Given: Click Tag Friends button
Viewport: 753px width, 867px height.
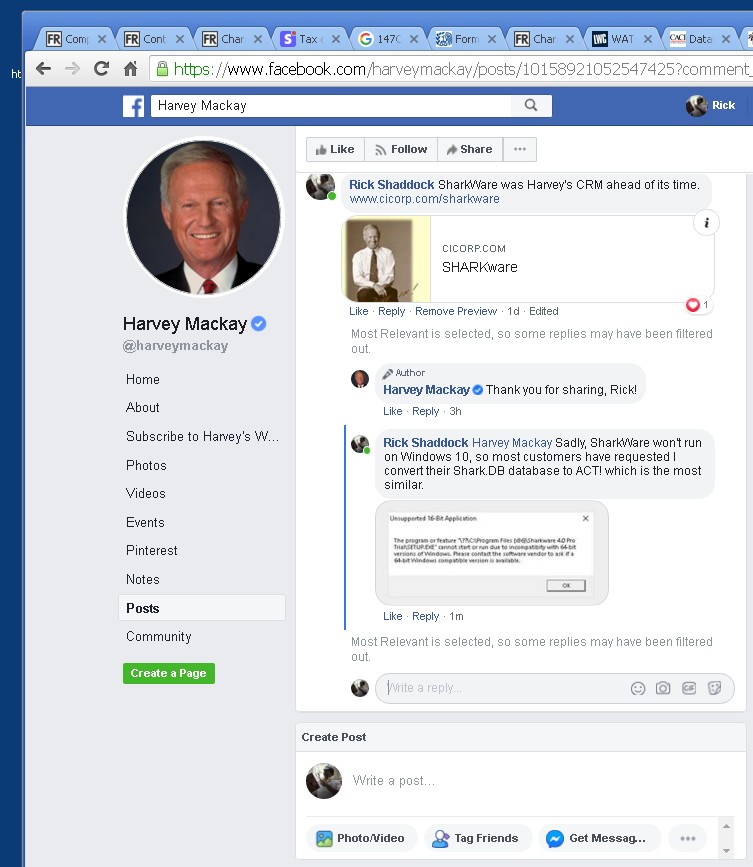Looking at the screenshot, I should pyautogui.click(x=478, y=838).
